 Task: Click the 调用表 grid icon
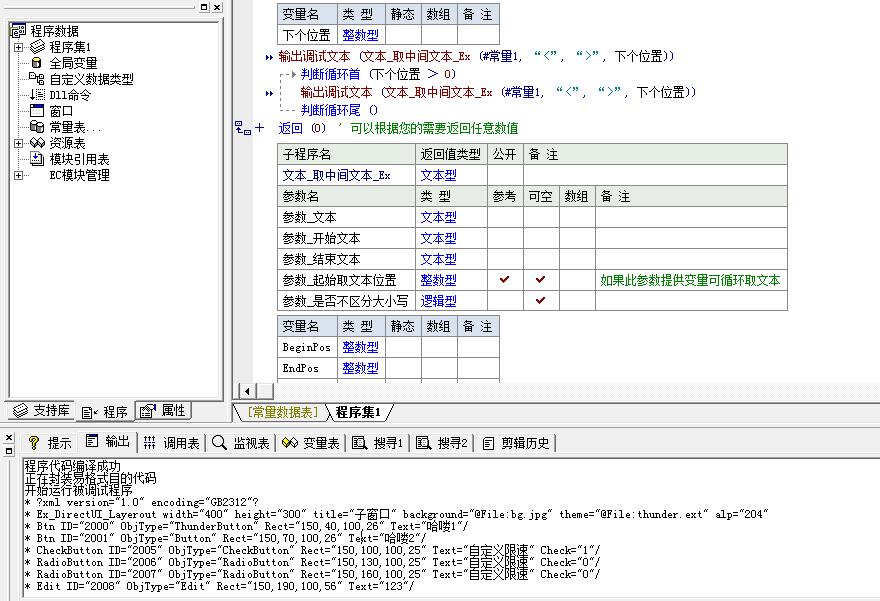pos(149,443)
